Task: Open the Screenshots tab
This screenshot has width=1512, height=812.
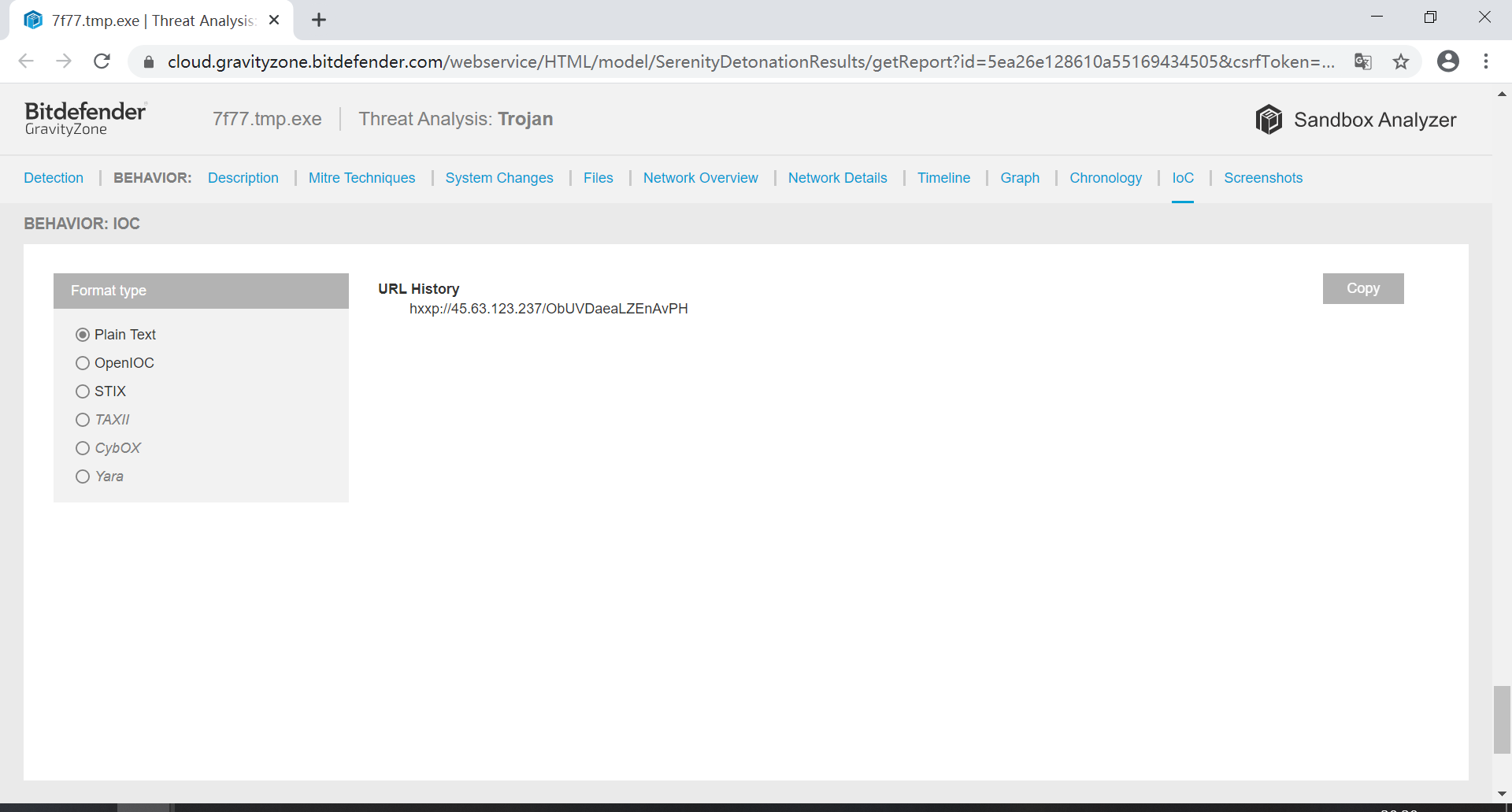Action: tap(1263, 178)
